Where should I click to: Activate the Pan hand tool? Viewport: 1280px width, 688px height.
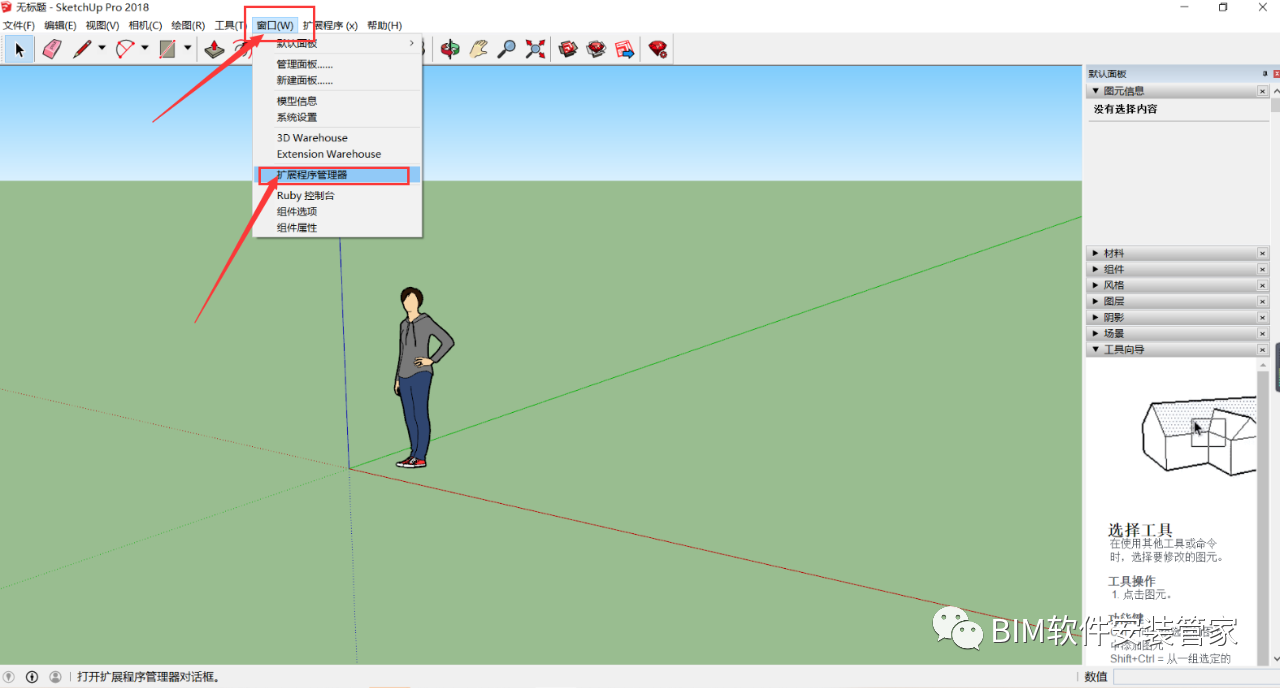coord(479,49)
